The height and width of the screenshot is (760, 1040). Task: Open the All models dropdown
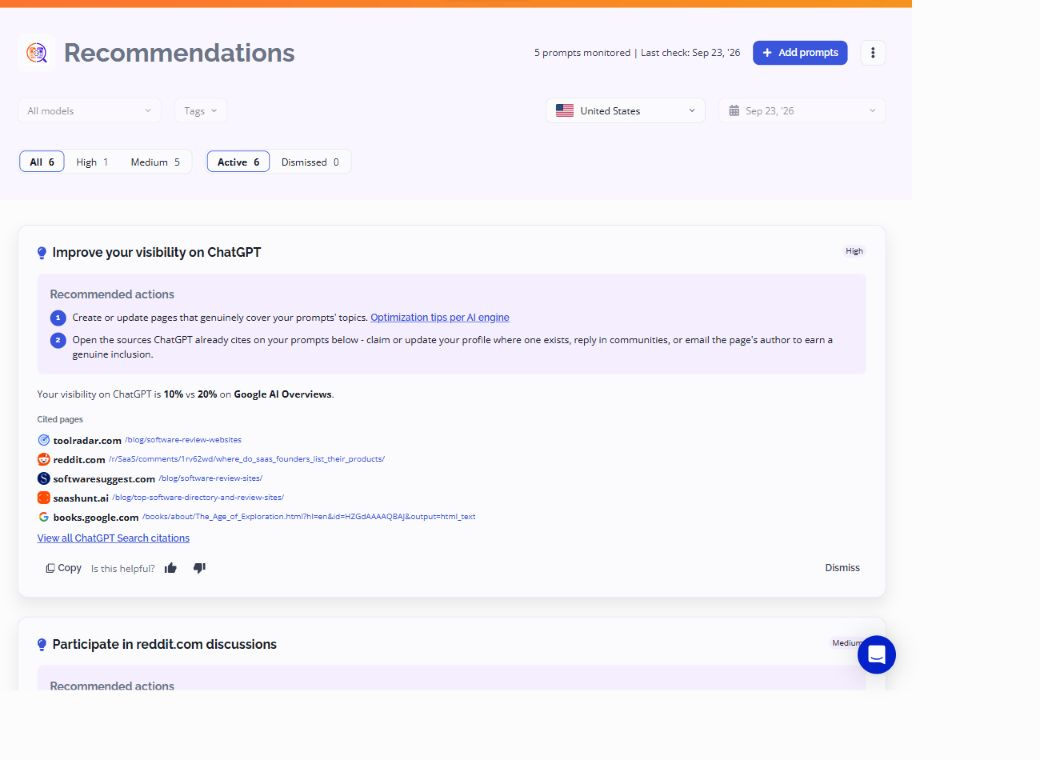point(90,111)
